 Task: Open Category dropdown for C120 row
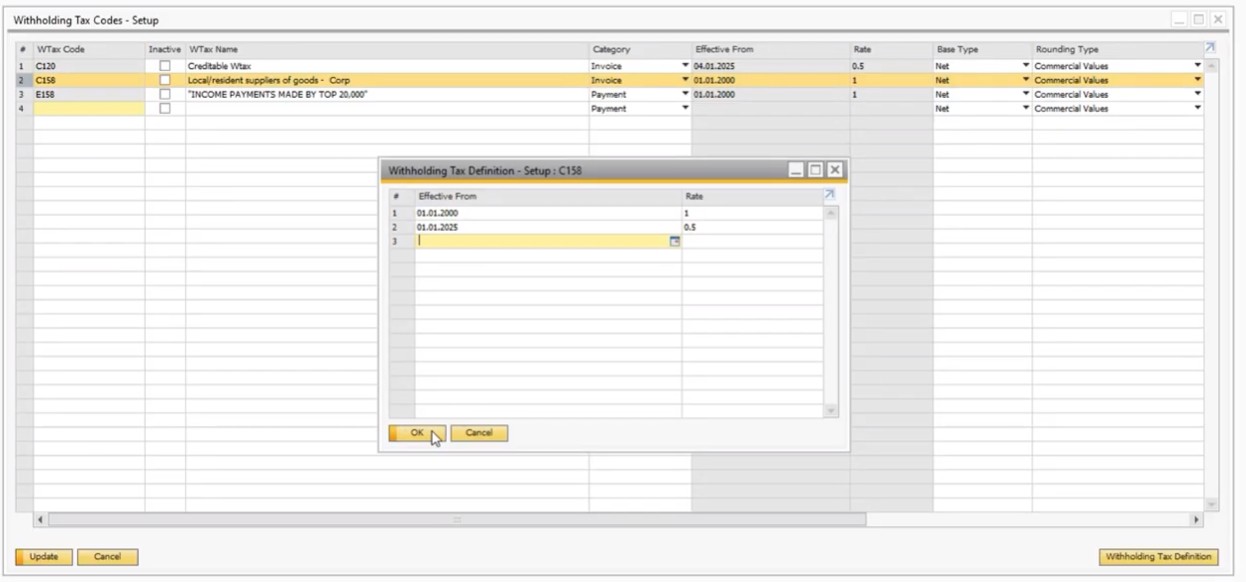(x=685, y=66)
